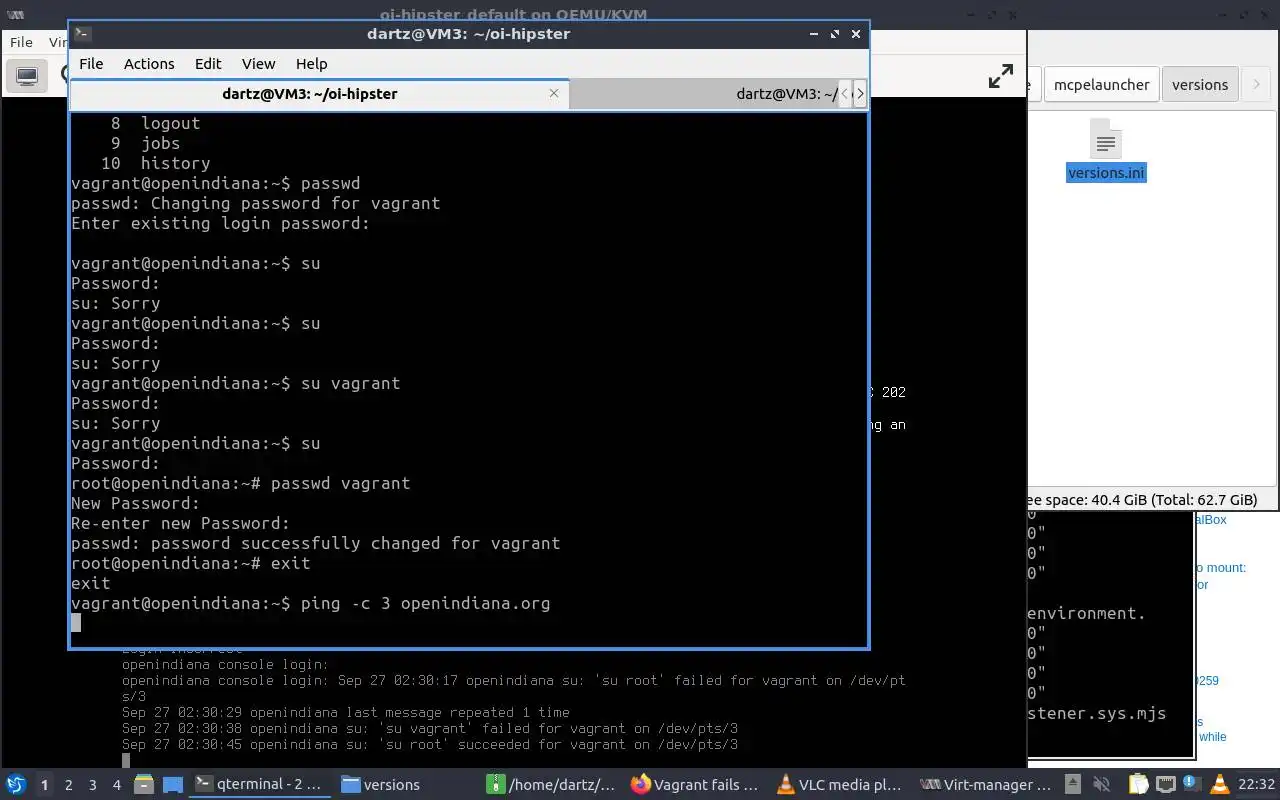Switch to desktop 2
The height and width of the screenshot is (800, 1280).
69,784
